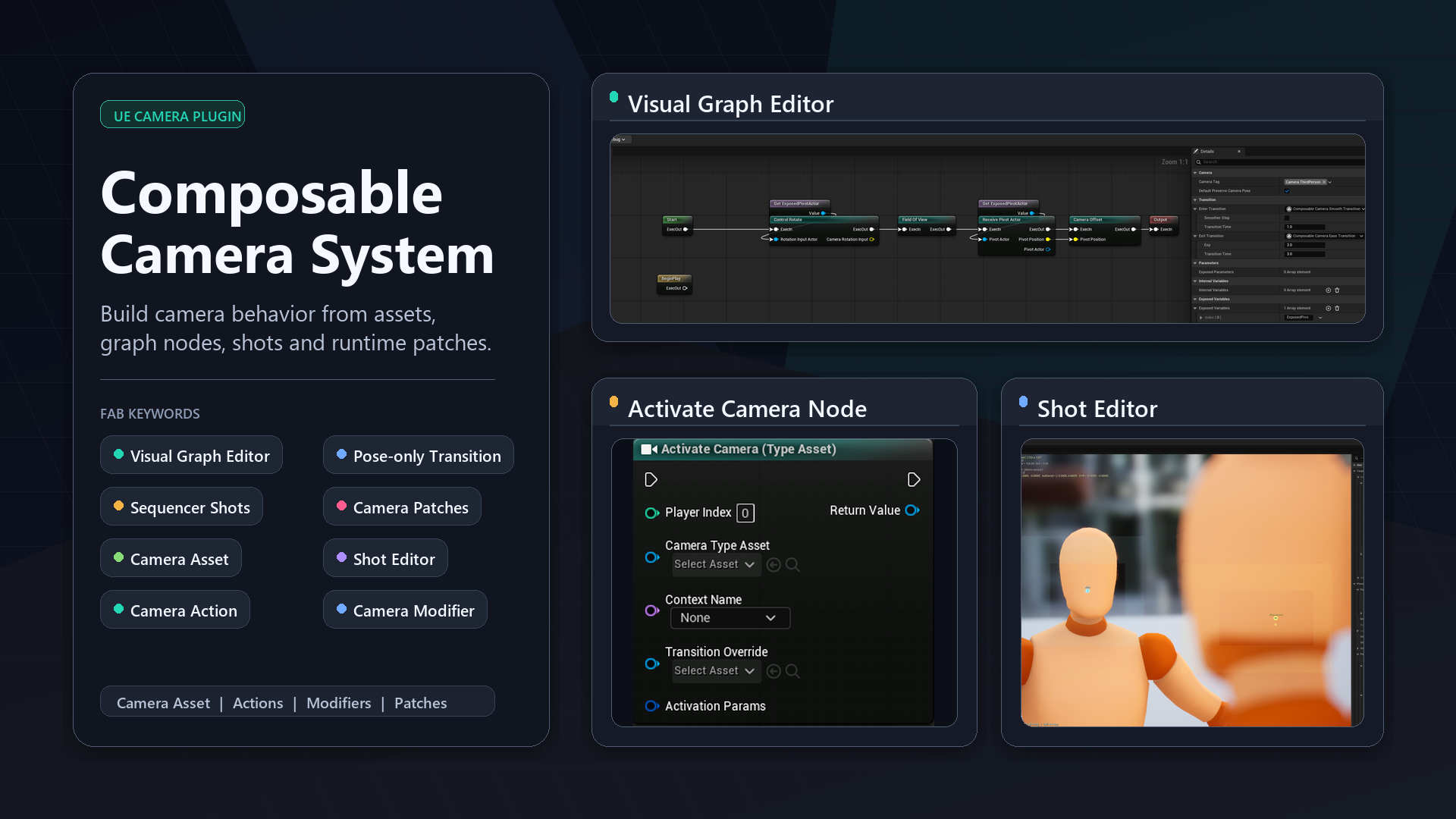The image size is (1456, 819).
Task: Use selected asset arrow for Transition Override
Action: (773, 670)
